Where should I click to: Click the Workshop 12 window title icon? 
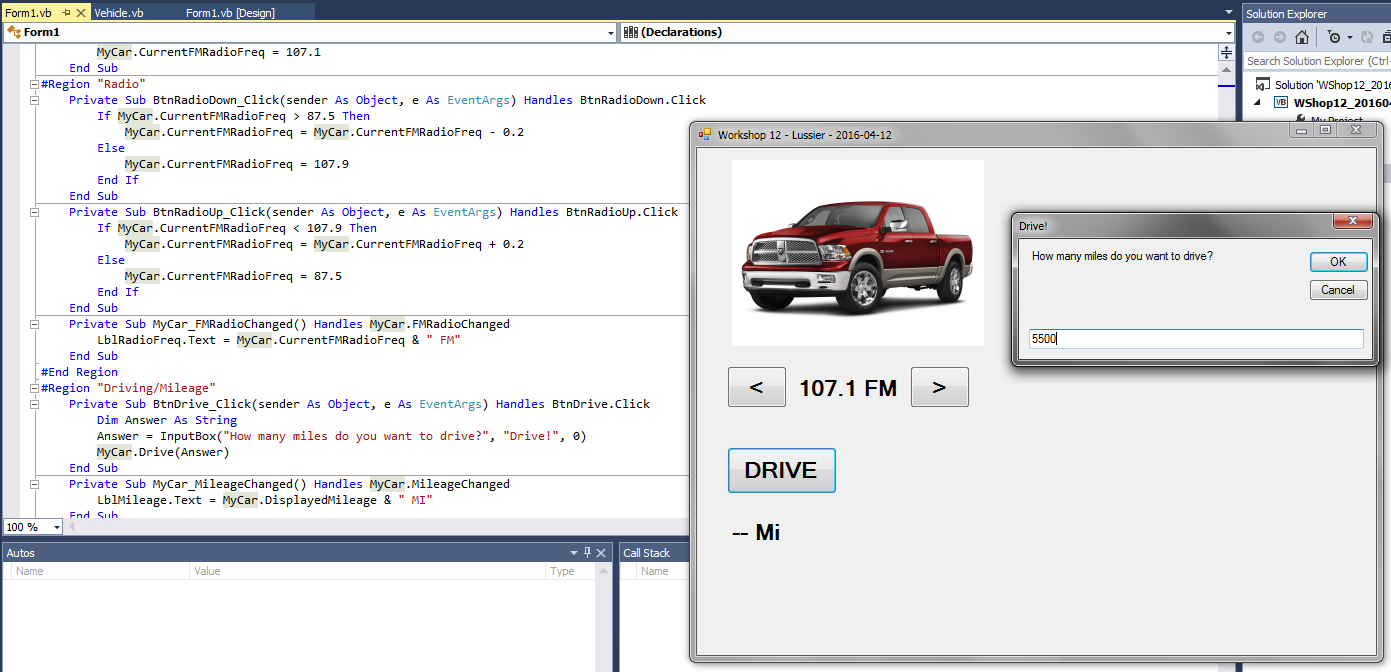point(705,134)
